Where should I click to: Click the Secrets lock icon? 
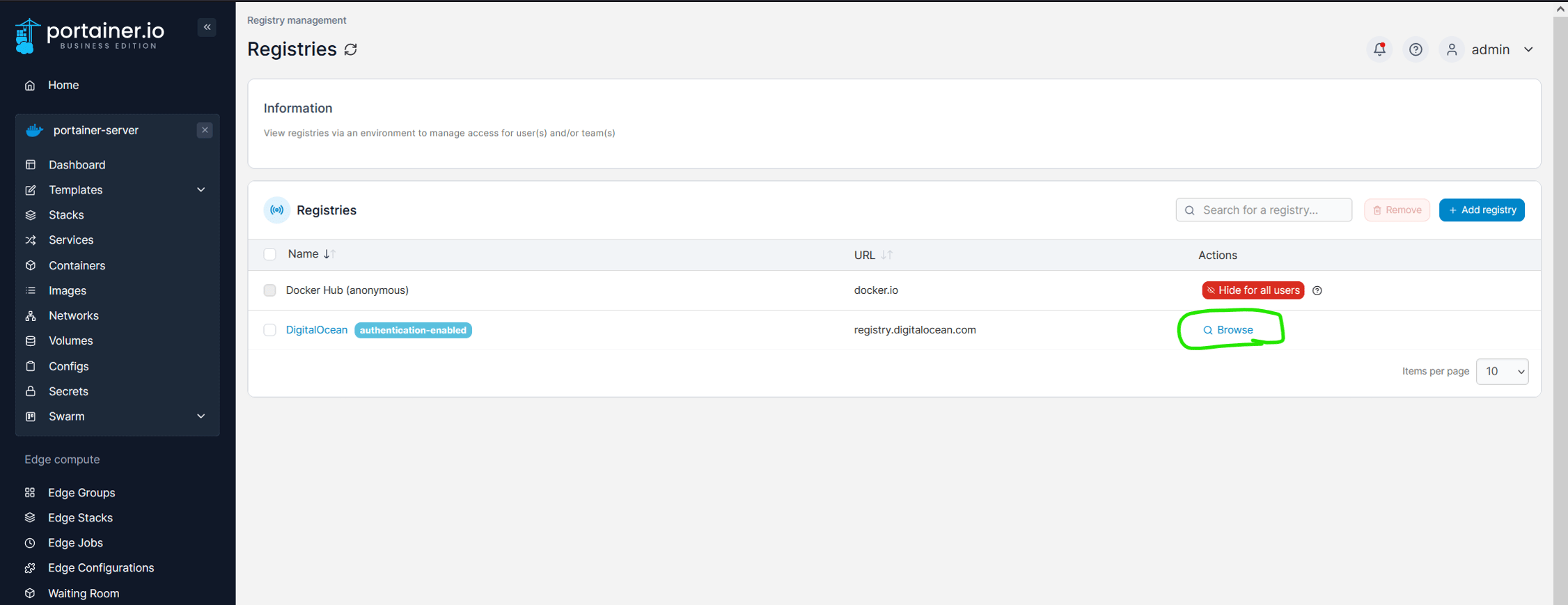pos(31,391)
